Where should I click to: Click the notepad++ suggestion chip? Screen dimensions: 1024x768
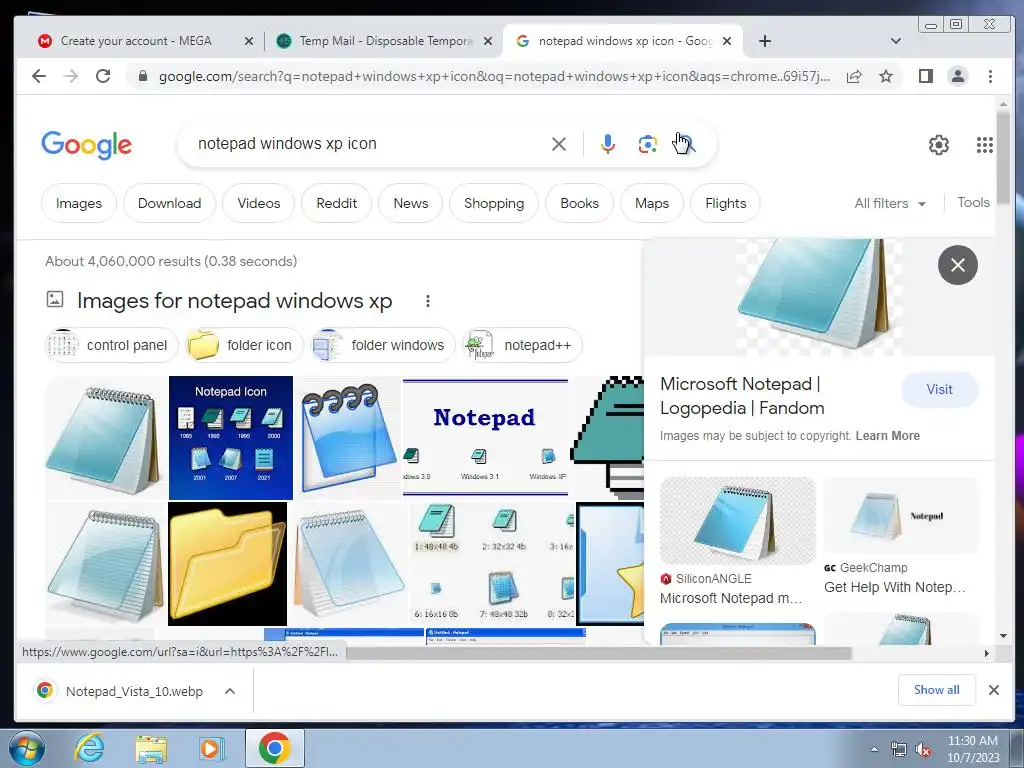(x=522, y=345)
